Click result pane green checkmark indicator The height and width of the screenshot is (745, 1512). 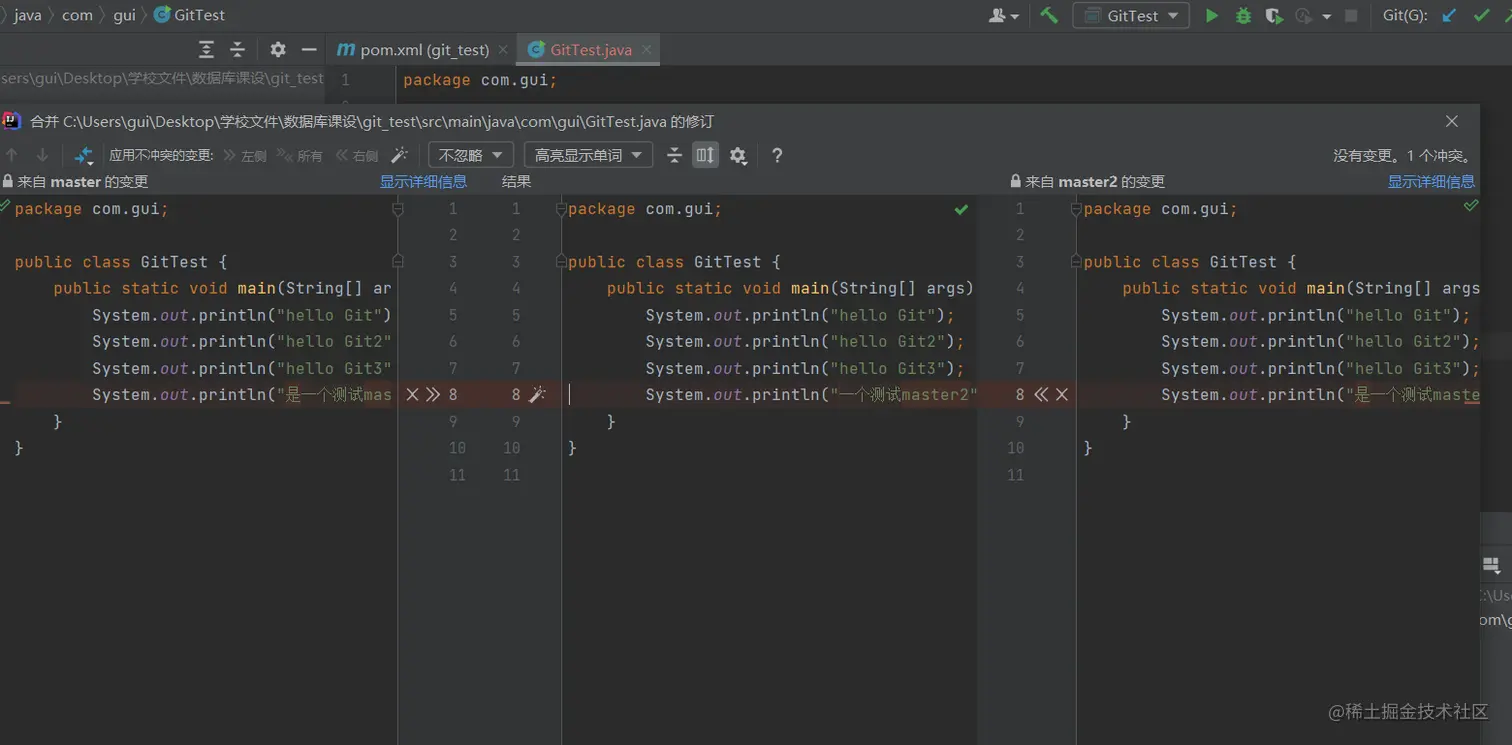pos(961,210)
